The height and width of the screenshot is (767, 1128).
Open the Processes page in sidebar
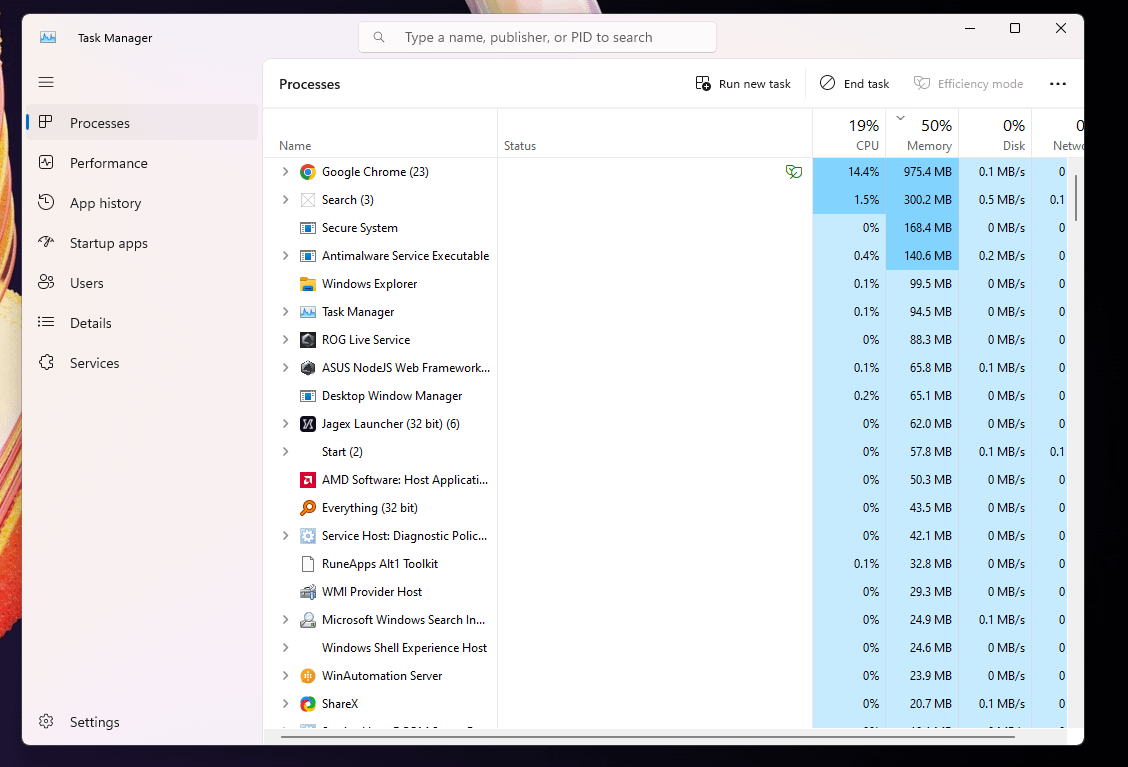[x=142, y=123]
